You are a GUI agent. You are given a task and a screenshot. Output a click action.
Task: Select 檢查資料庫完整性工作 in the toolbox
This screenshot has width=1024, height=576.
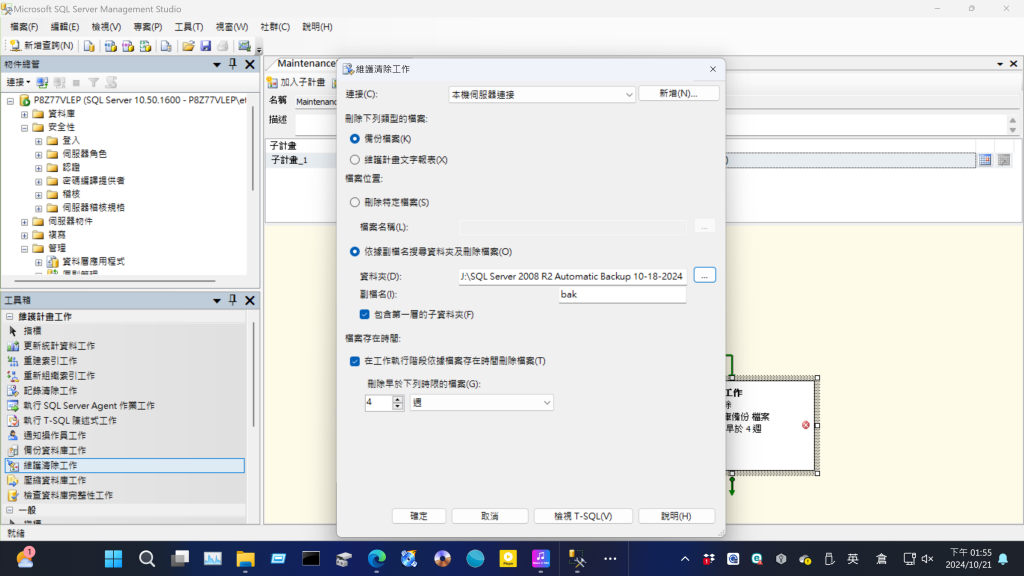(x=68, y=495)
